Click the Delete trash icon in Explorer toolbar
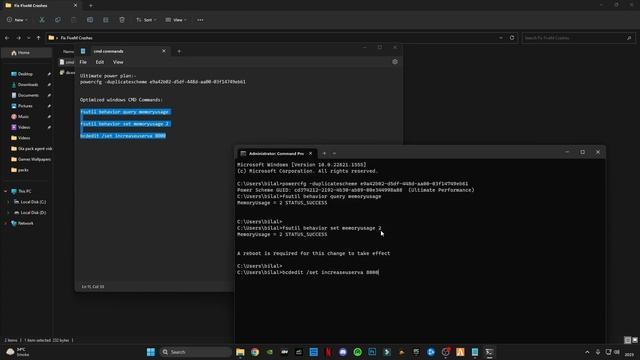This screenshot has width=640, height=360. 122,20
